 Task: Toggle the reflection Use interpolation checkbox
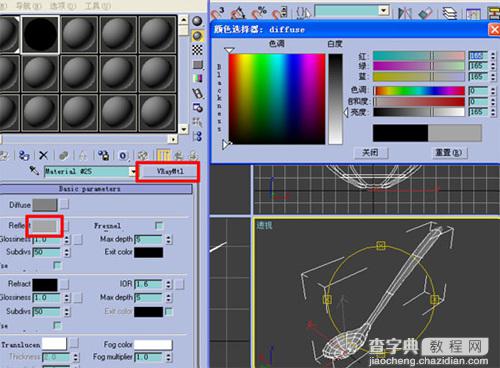tap(57, 265)
